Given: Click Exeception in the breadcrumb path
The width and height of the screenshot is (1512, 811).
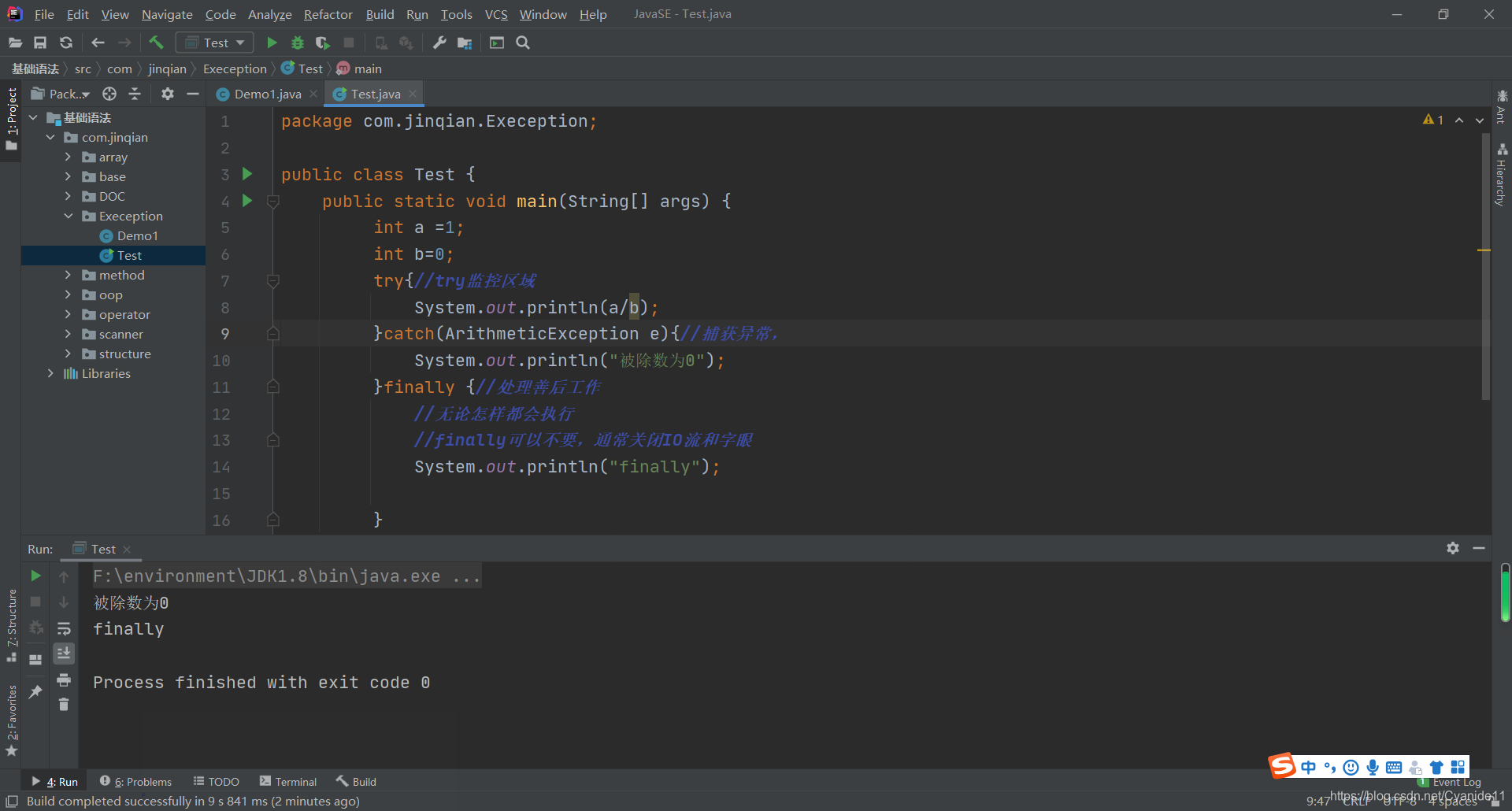Looking at the screenshot, I should coord(235,69).
